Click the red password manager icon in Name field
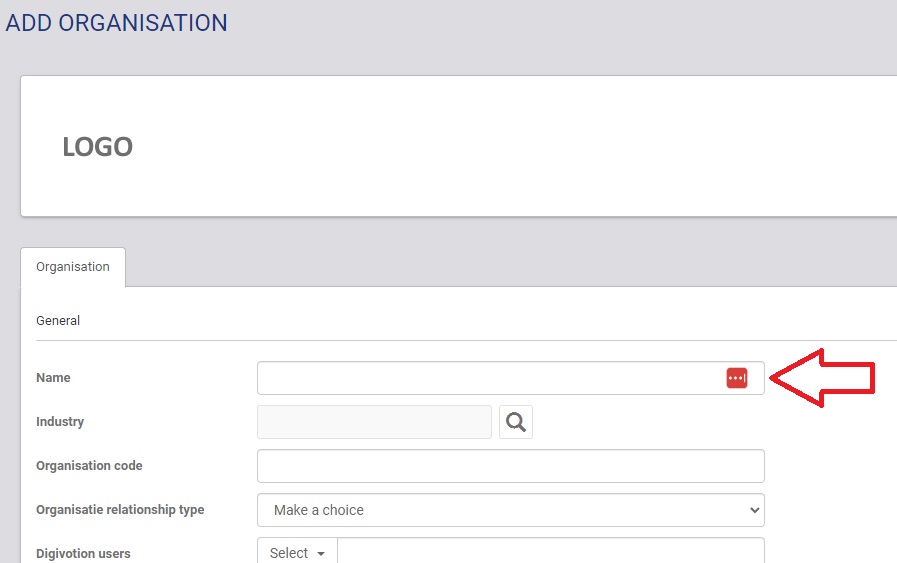 click(737, 378)
